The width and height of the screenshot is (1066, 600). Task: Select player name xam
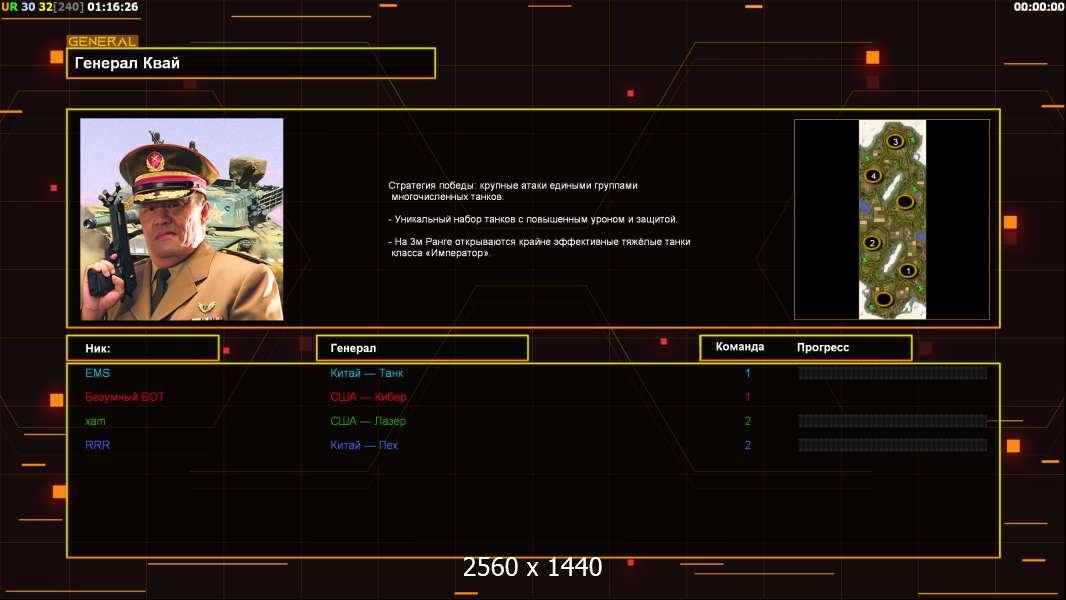(x=95, y=421)
